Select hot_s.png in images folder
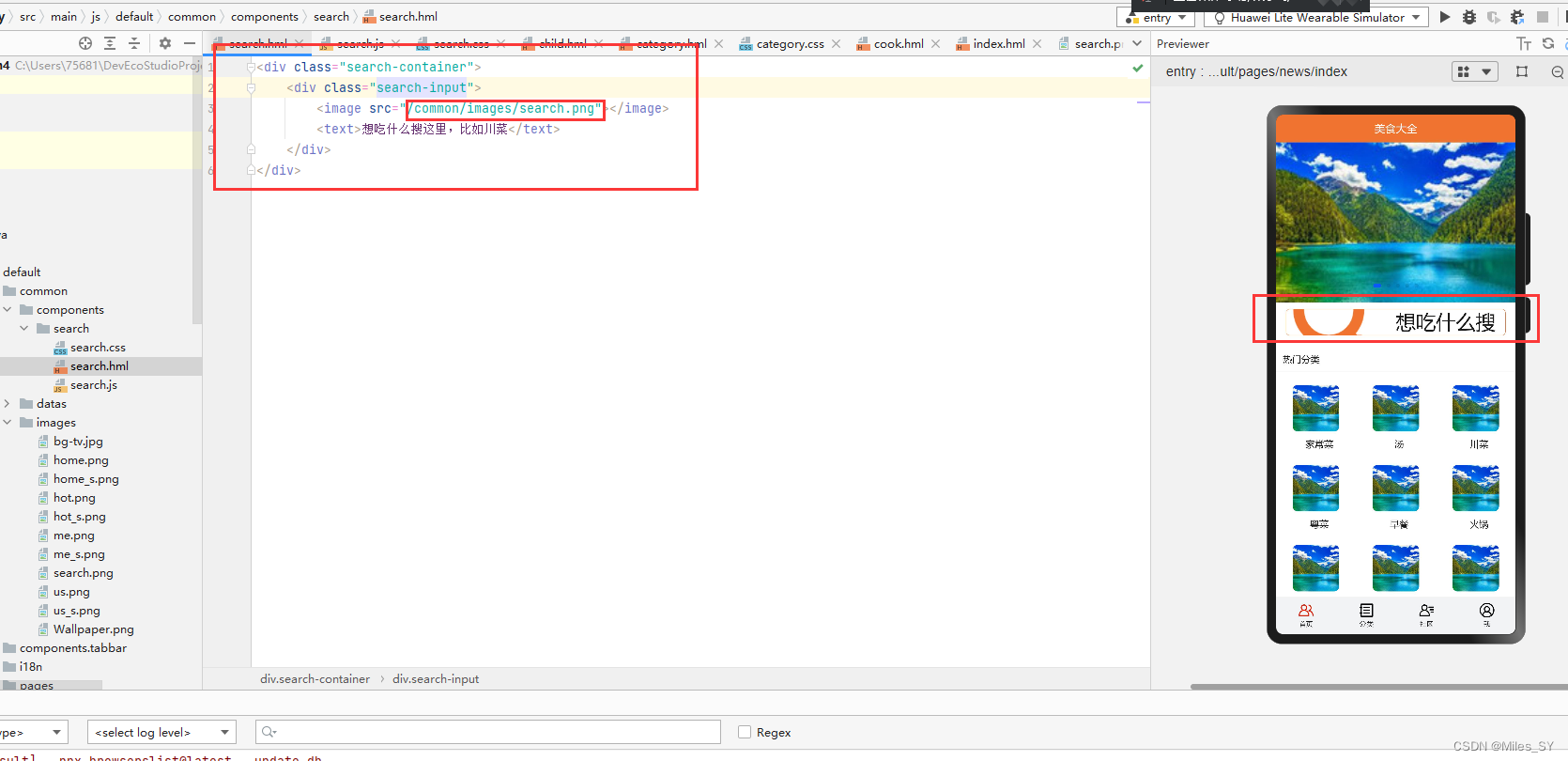 (79, 517)
